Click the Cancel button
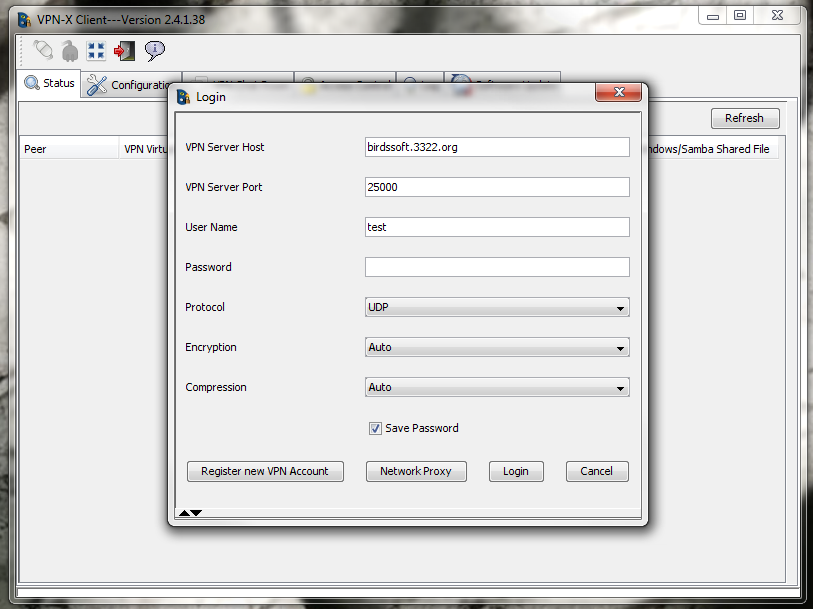 (x=597, y=471)
